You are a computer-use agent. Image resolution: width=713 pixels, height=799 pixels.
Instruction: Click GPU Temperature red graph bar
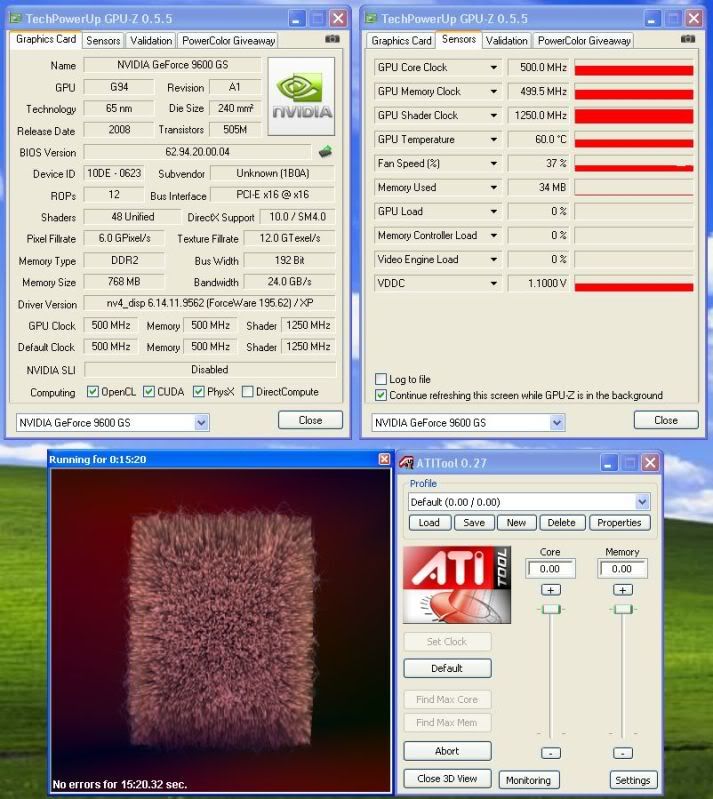coord(634,143)
